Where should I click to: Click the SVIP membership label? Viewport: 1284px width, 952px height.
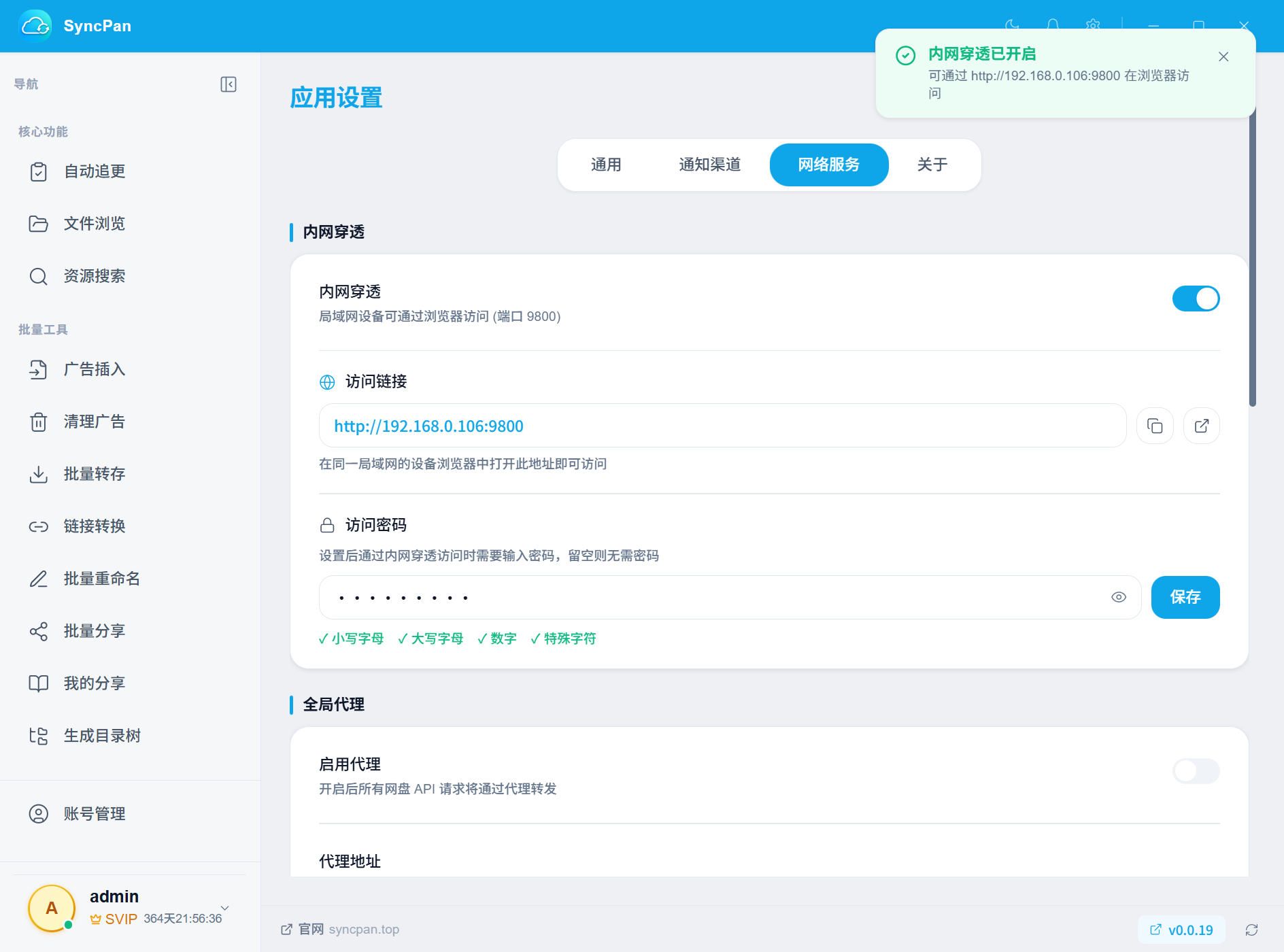point(114,919)
